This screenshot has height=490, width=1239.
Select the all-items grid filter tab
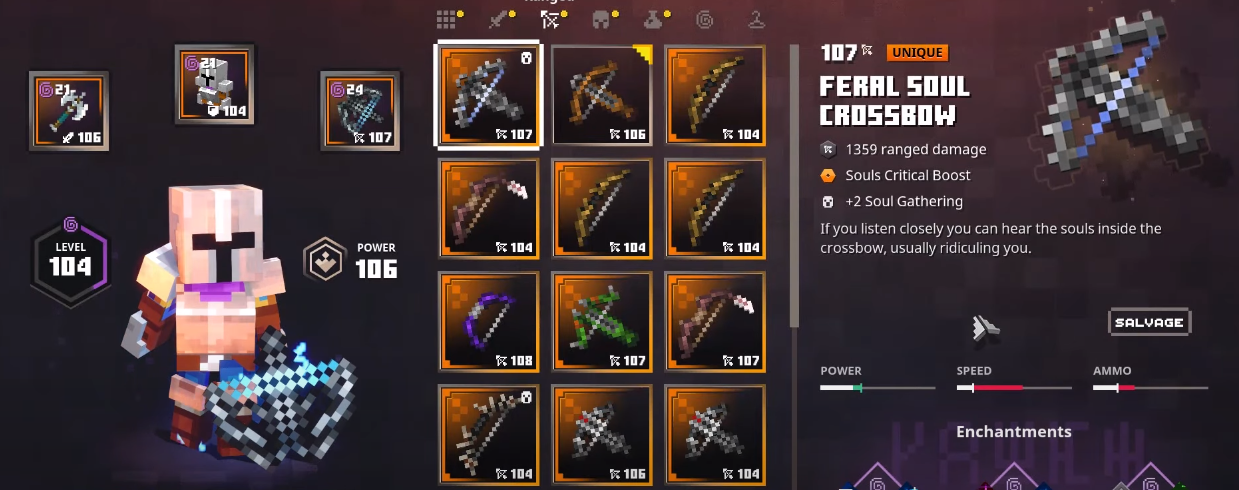pos(448,19)
